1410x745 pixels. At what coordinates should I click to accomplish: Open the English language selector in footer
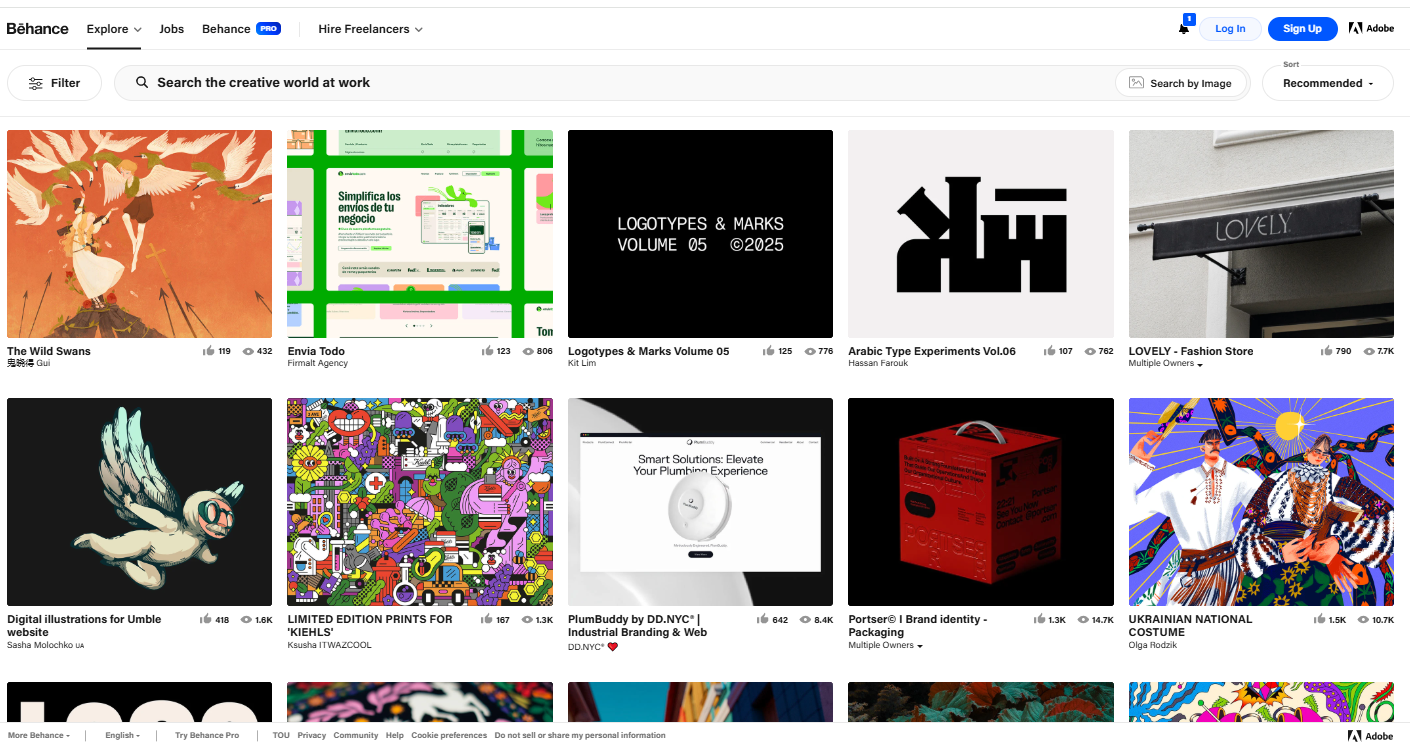click(122, 735)
